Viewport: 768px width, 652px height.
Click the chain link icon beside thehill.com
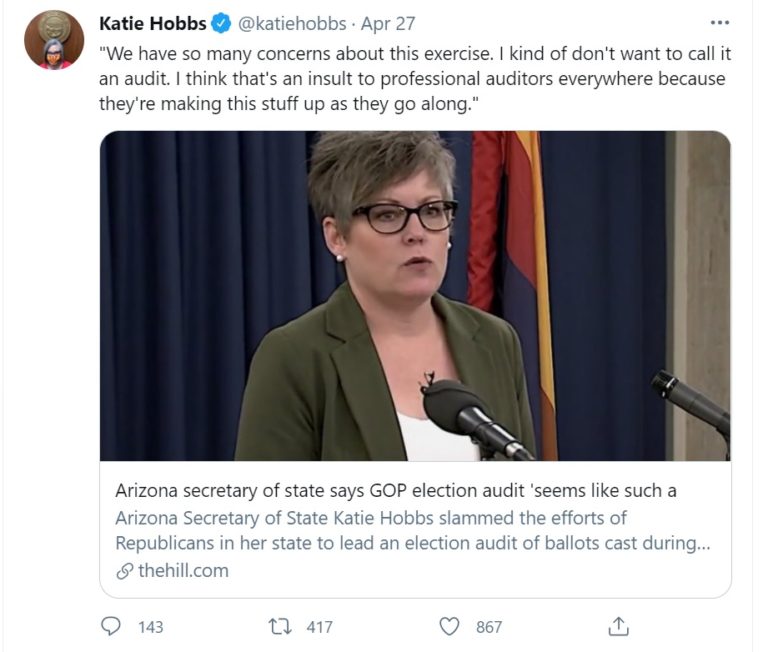click(124, 571)
